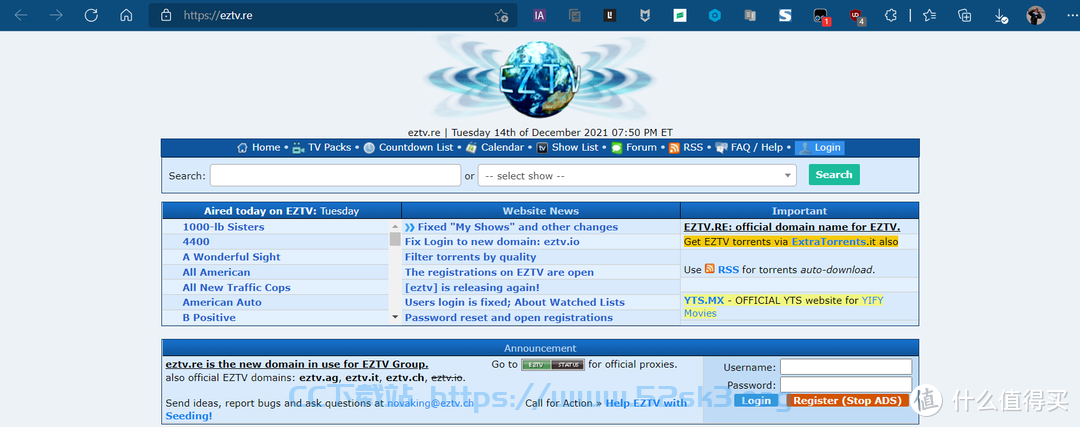The height and width of the screenshot is (427, 1080).
Task: Click the EZTV STATUS proxies badge
Action: [553, 365]
